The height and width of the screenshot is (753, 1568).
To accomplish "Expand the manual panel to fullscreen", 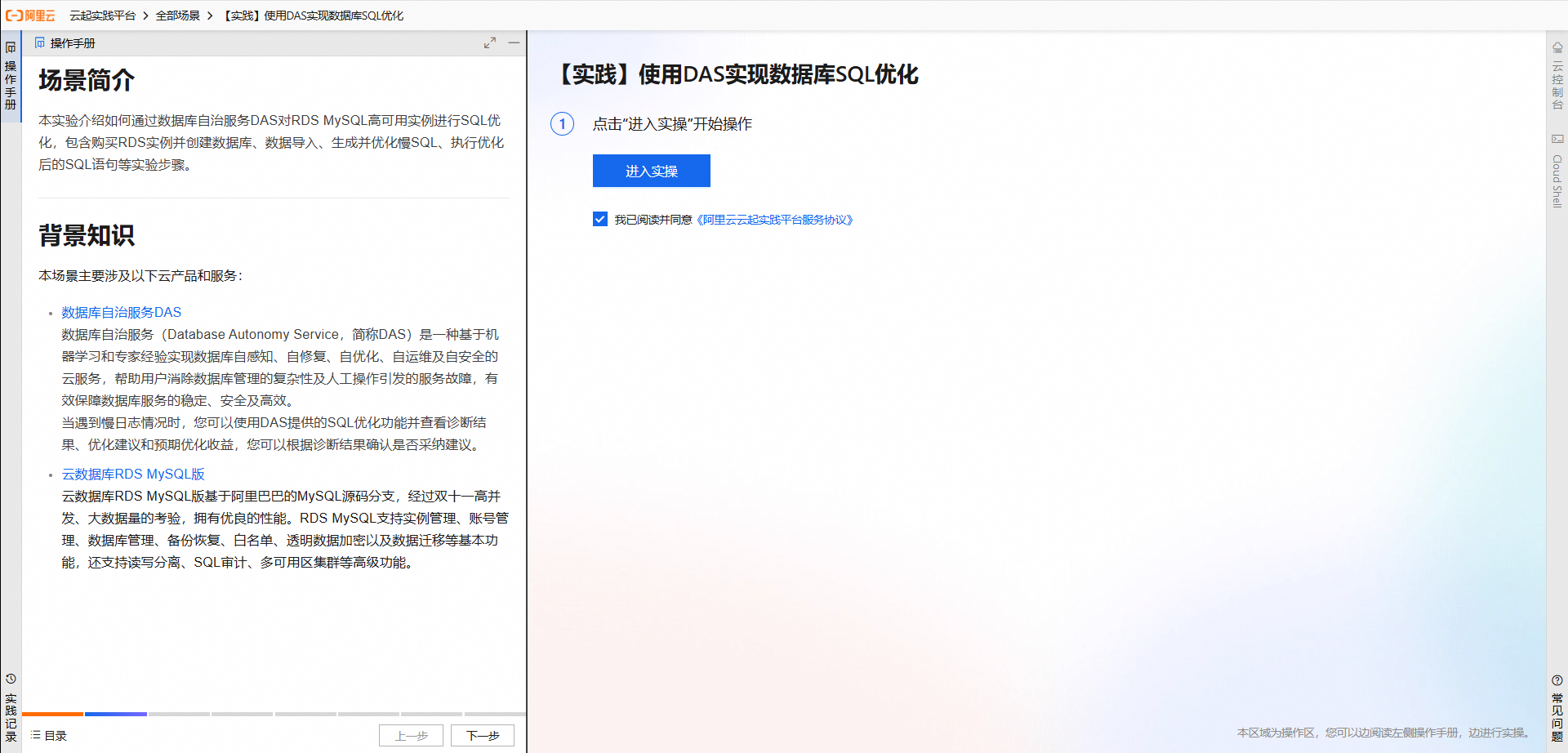I will coord(490,42).
